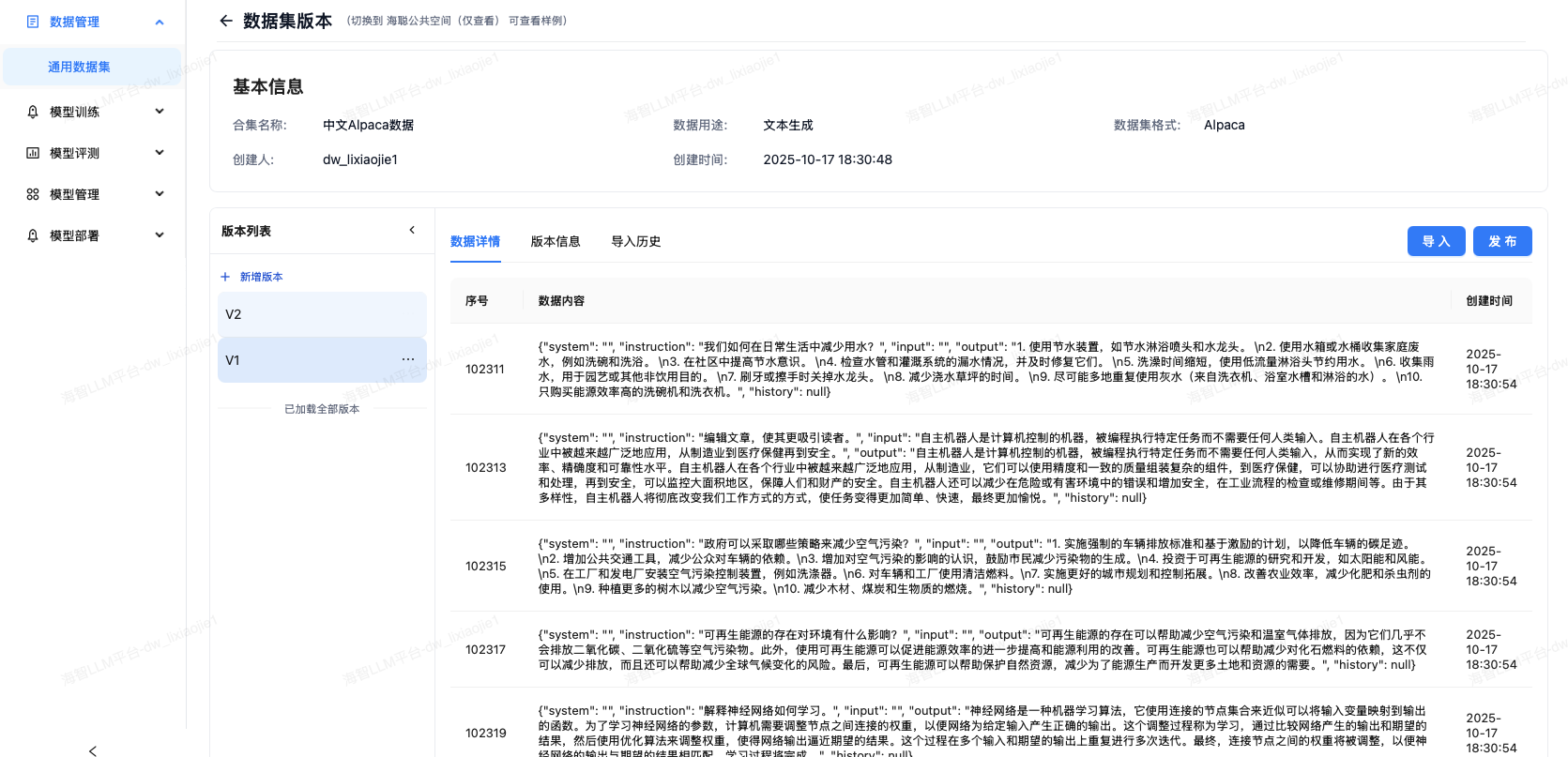Image resolution: width=1568 pixels, height=757 pixels.
Task: Click the 发布 button
Action: 1501,241
